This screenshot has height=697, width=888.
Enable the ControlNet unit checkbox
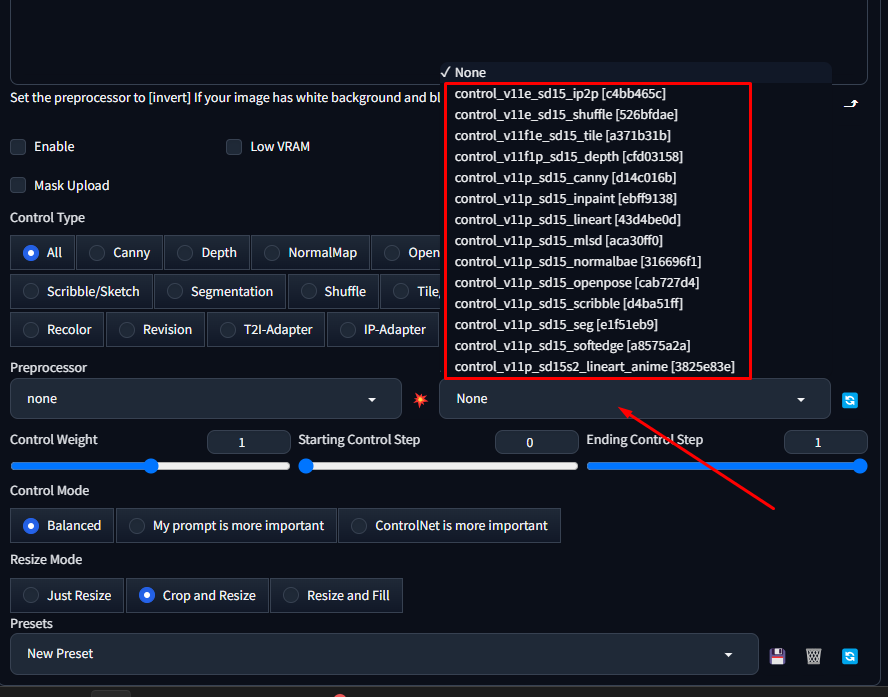(18, 147)
